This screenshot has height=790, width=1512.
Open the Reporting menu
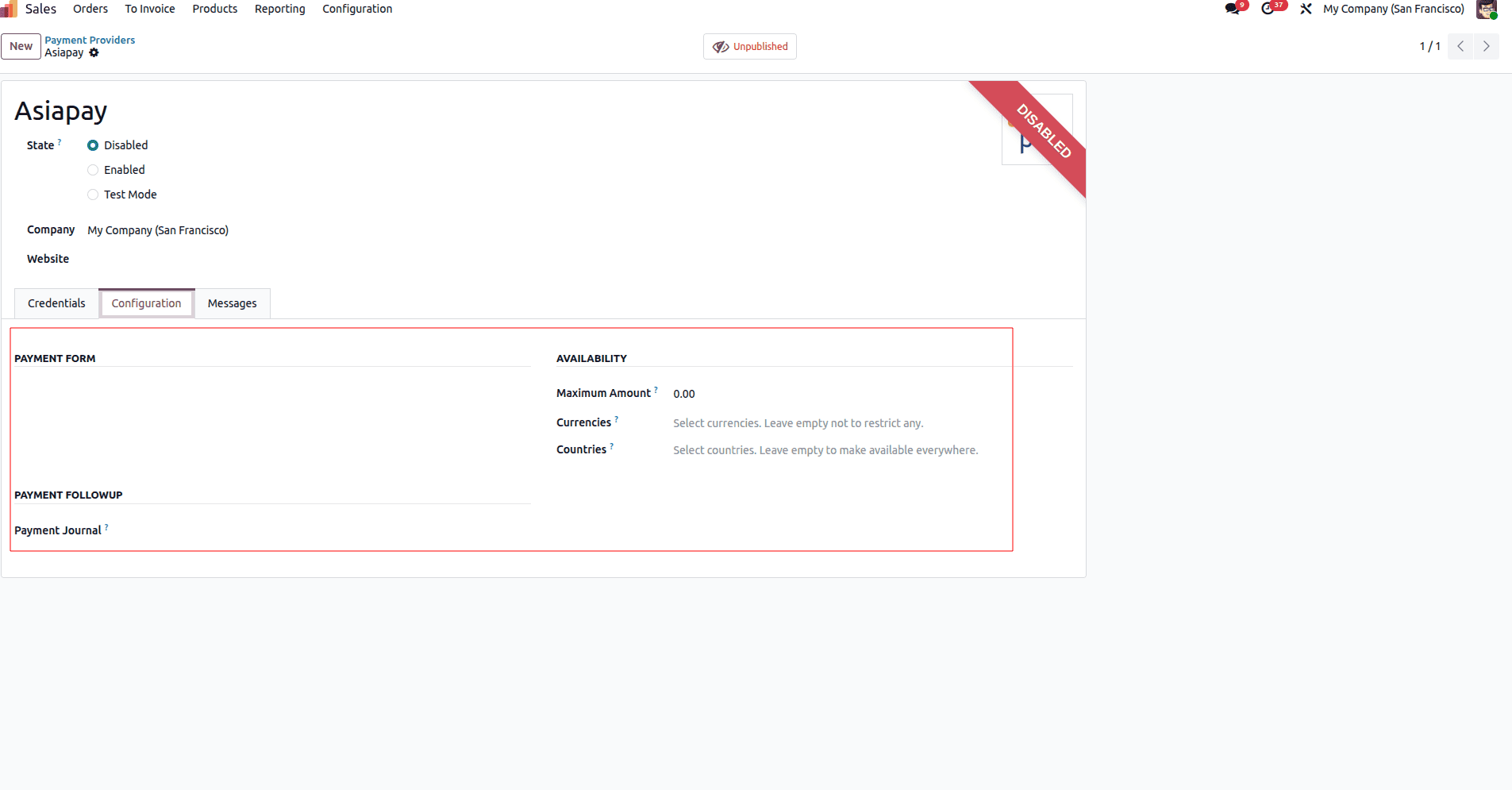[x=279, y=9]
